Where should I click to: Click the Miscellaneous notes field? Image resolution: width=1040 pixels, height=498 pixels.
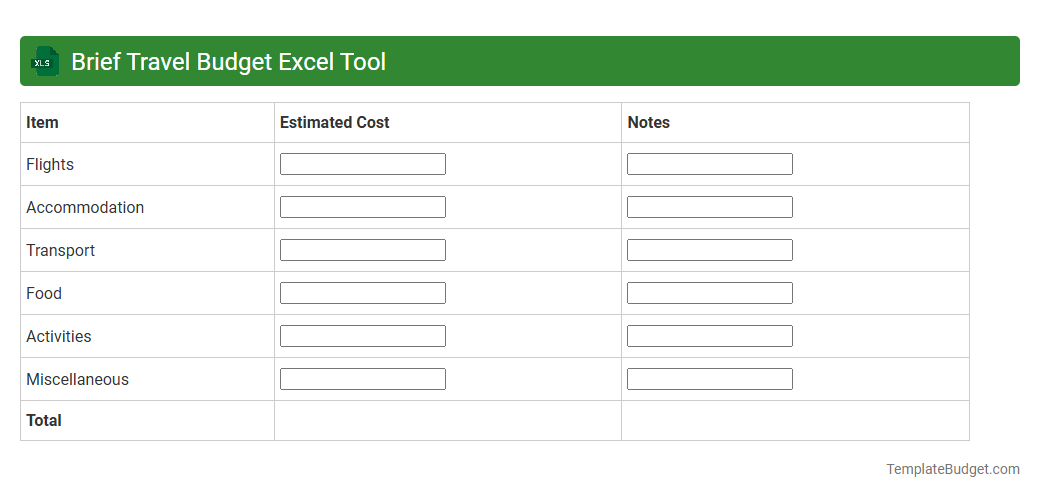[x=710, y=379]
